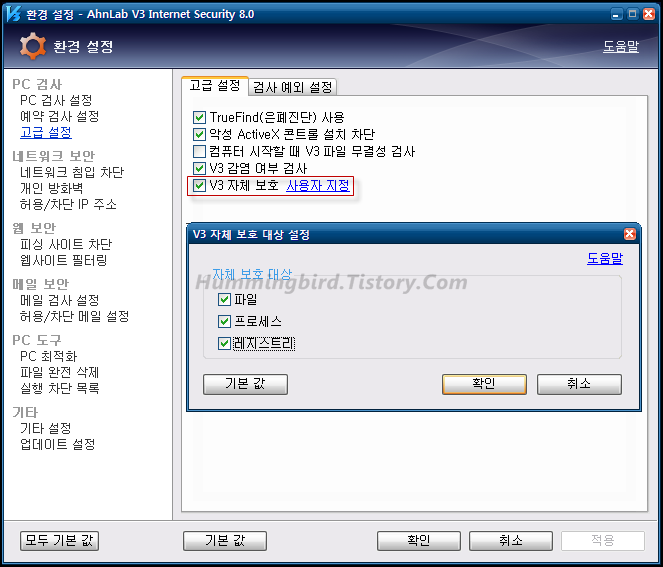Click the orange gear settings icon
663x567 pixels.
click(x=33, y=47)
